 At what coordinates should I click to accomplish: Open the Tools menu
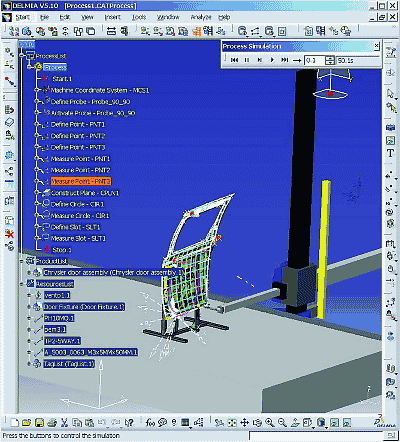(139, 17)
